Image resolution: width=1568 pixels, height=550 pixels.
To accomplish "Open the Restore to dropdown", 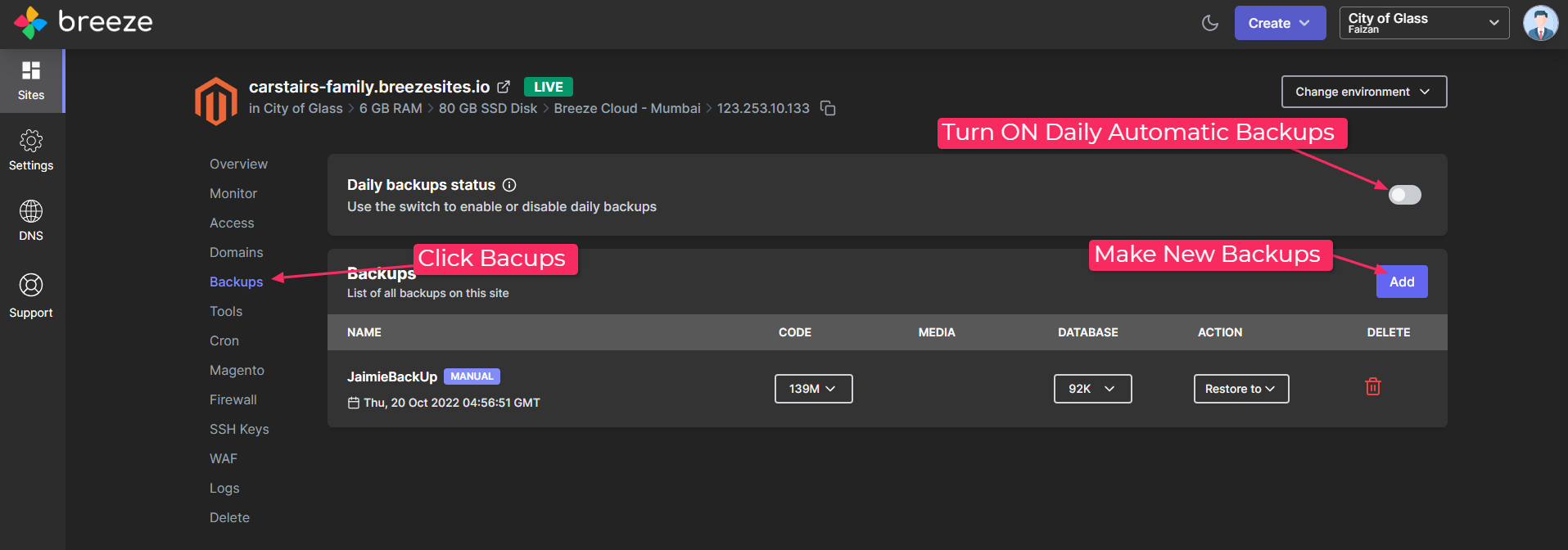I will (1241, 389).
